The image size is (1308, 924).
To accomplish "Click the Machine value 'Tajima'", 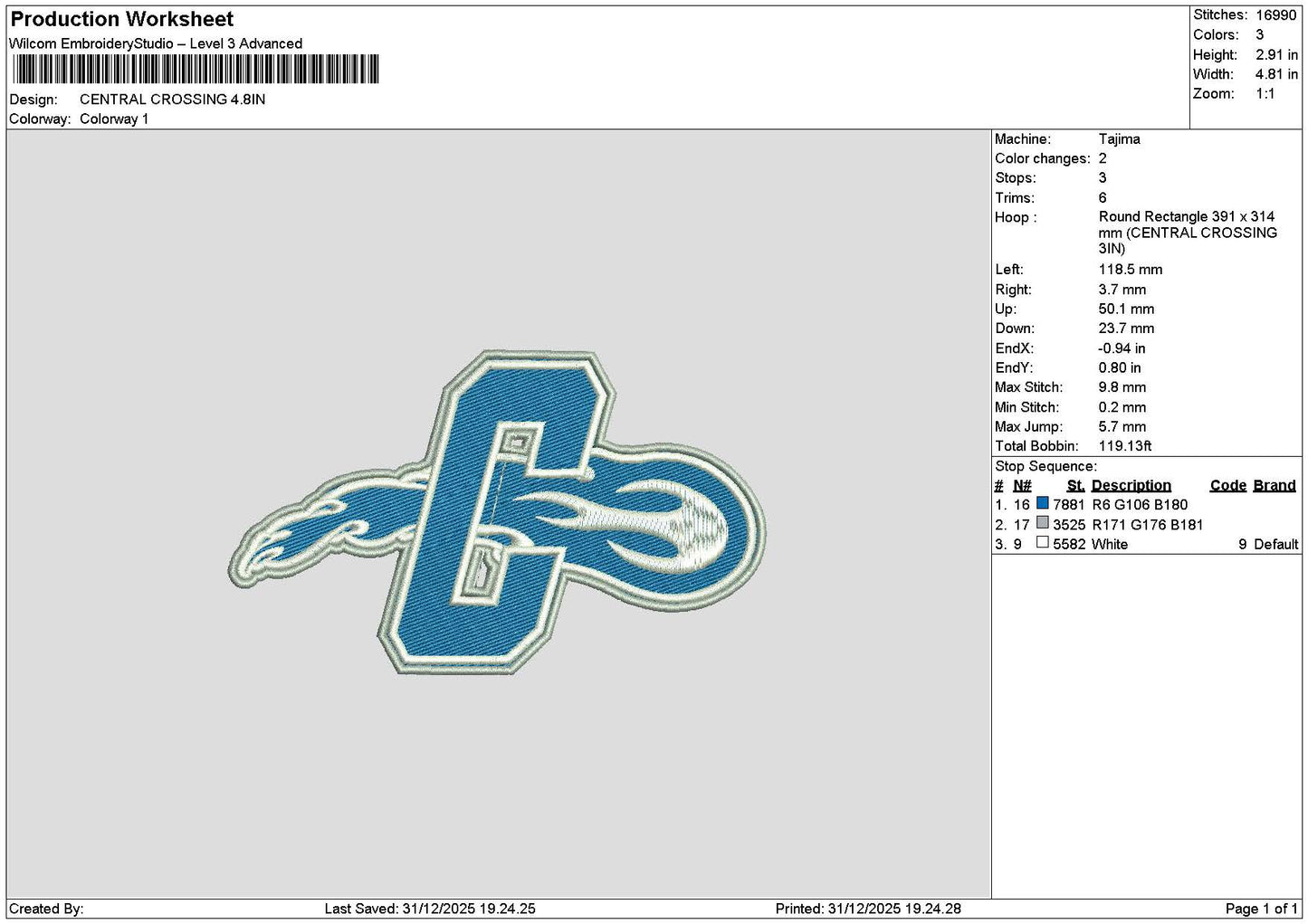I will pyautogui.click(x=1119, y=139).
